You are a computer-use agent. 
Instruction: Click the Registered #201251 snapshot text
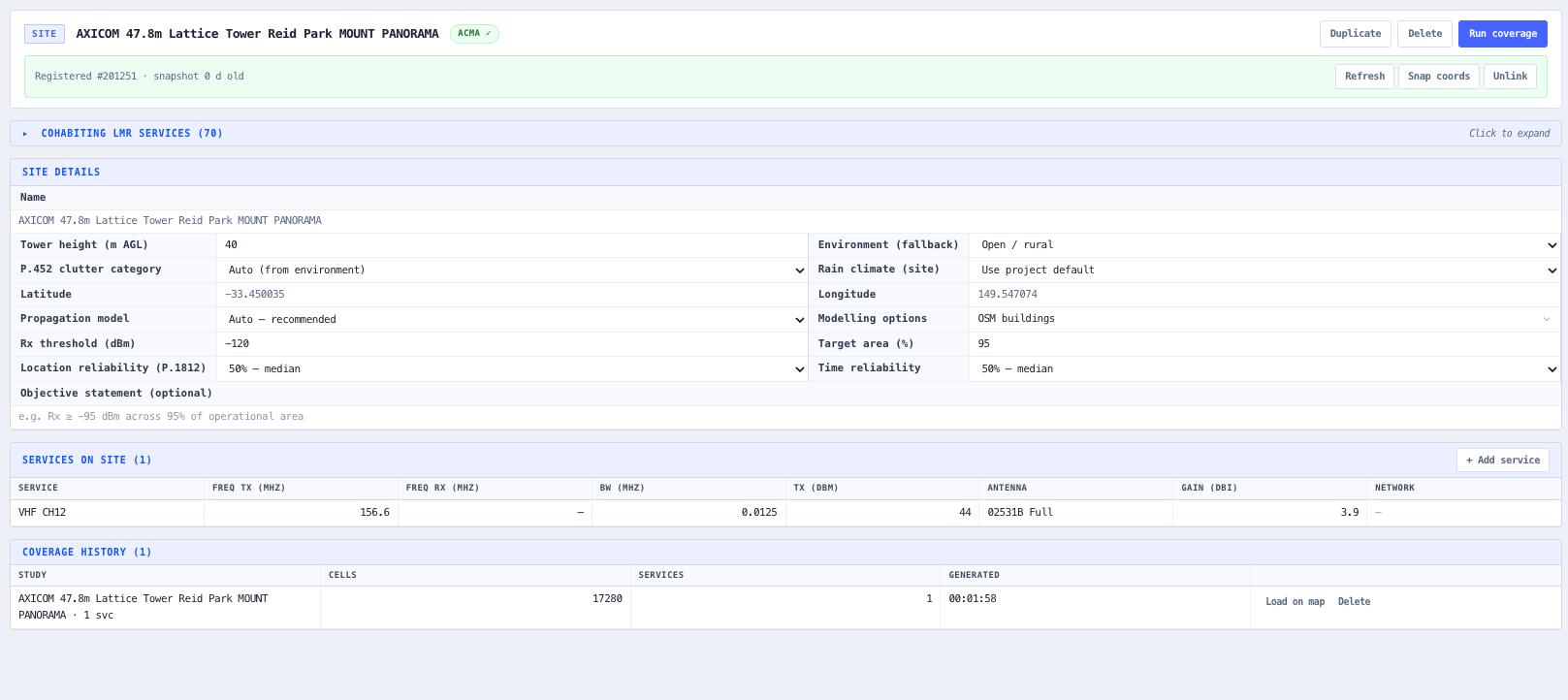pos(140,77)
